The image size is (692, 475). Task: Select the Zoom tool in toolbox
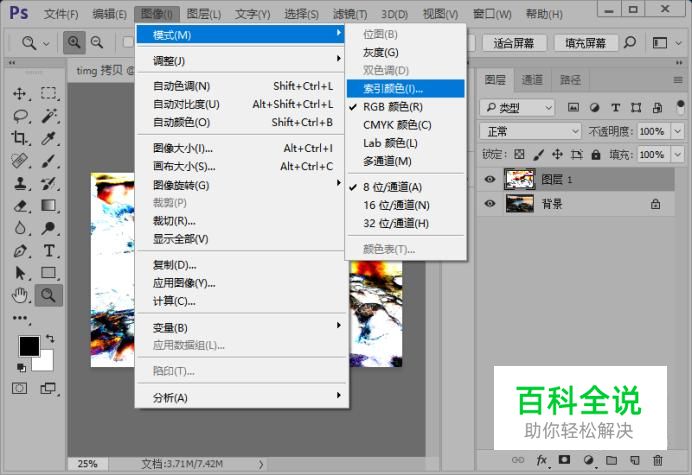point(49,295)
